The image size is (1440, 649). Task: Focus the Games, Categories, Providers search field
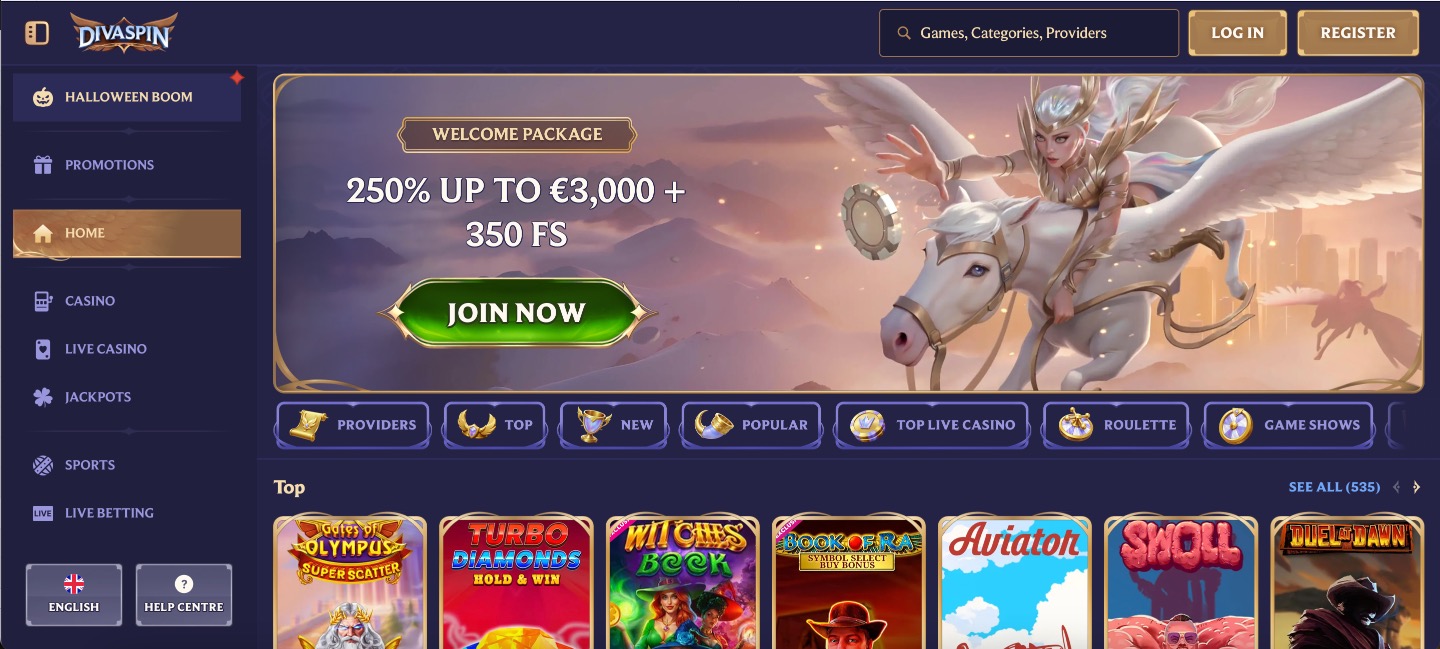1029,33
